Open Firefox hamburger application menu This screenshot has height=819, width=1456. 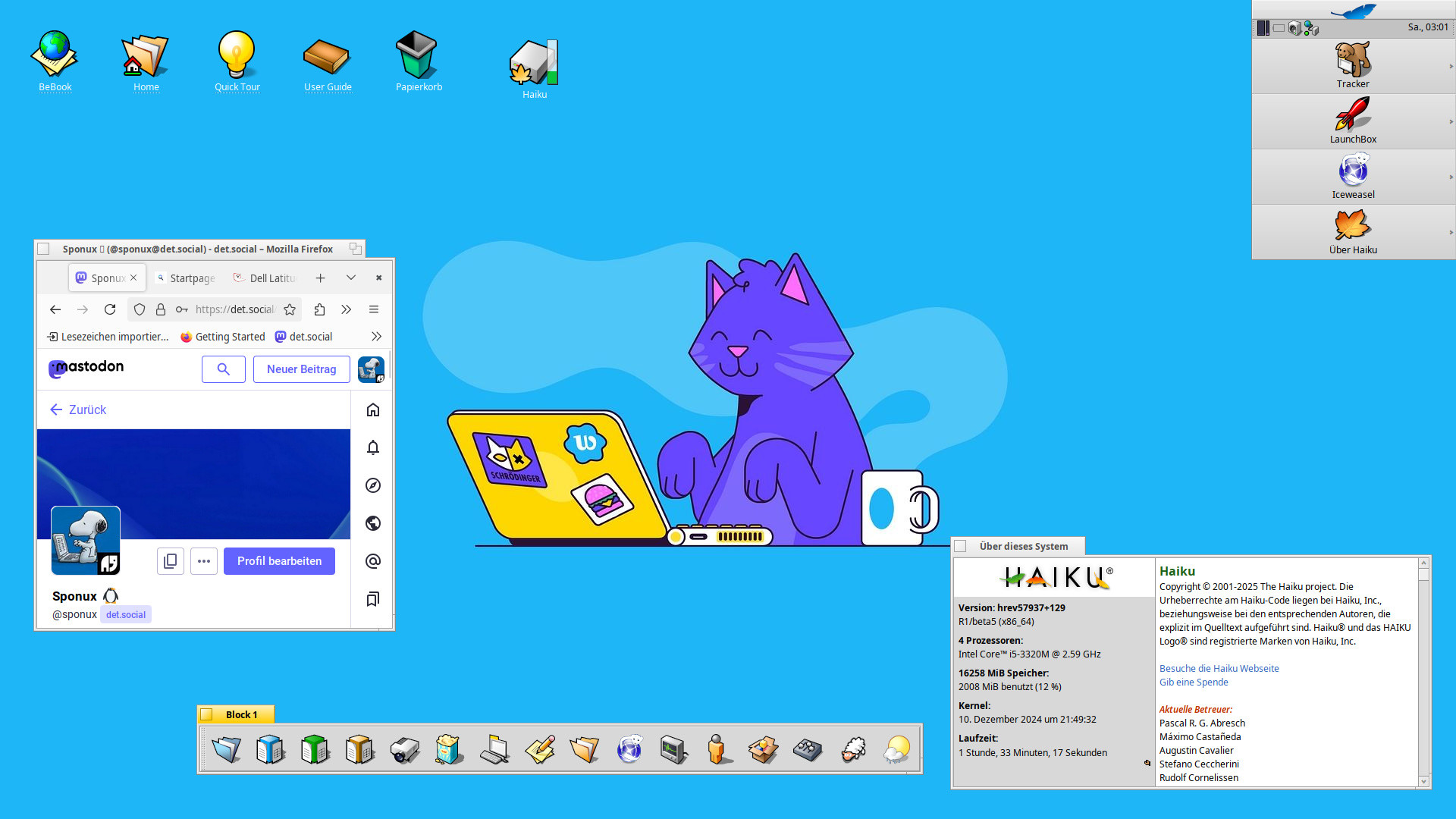point(374,309)
